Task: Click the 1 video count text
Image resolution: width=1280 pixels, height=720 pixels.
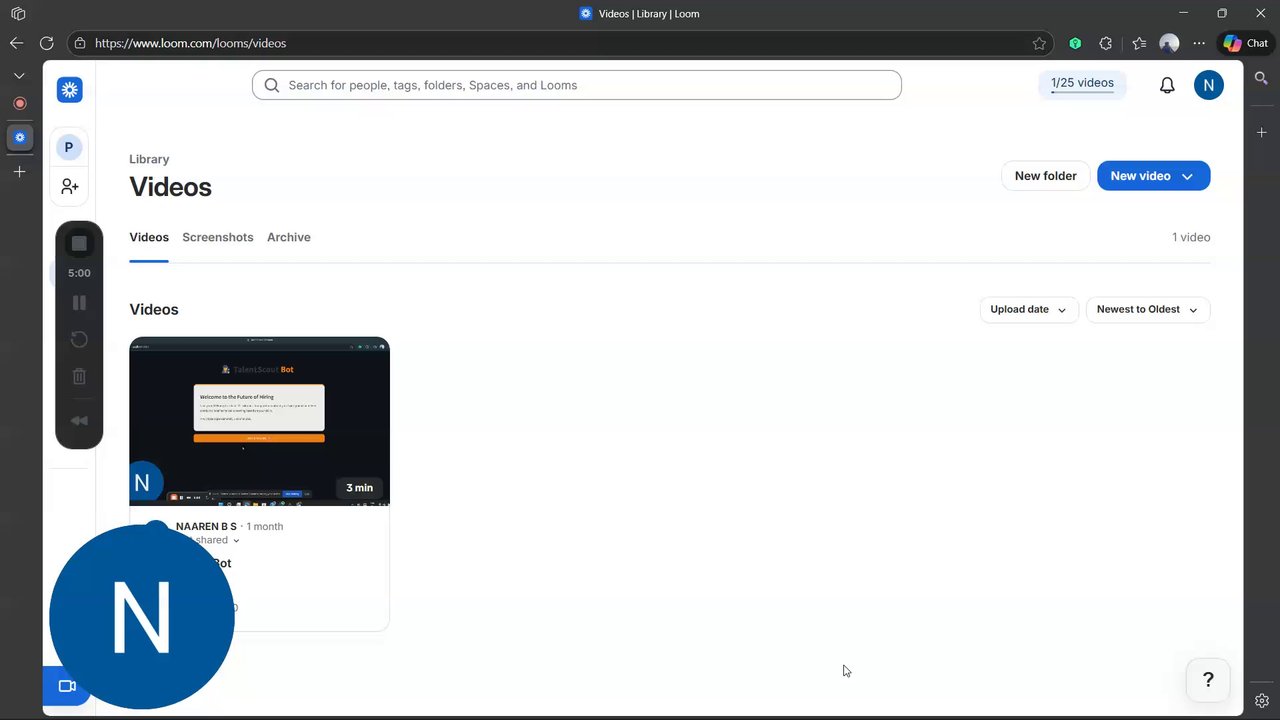Action: pyautogui.click(x=1191, y=237)
